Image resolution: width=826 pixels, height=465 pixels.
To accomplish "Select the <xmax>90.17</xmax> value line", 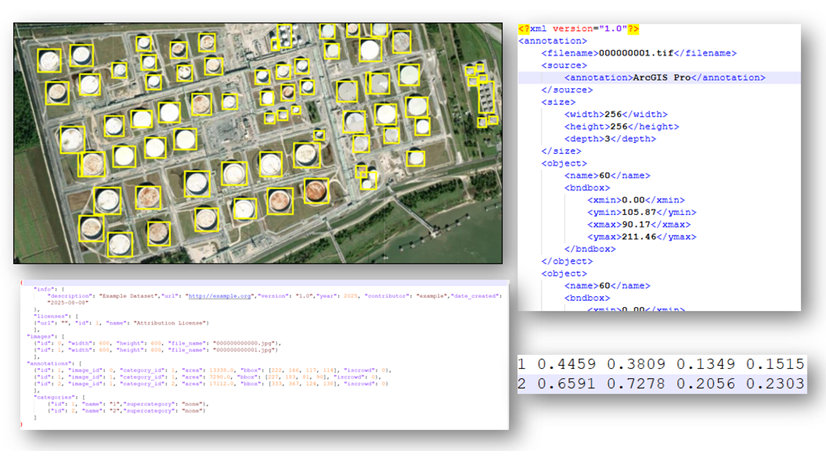I will point(639,224).
